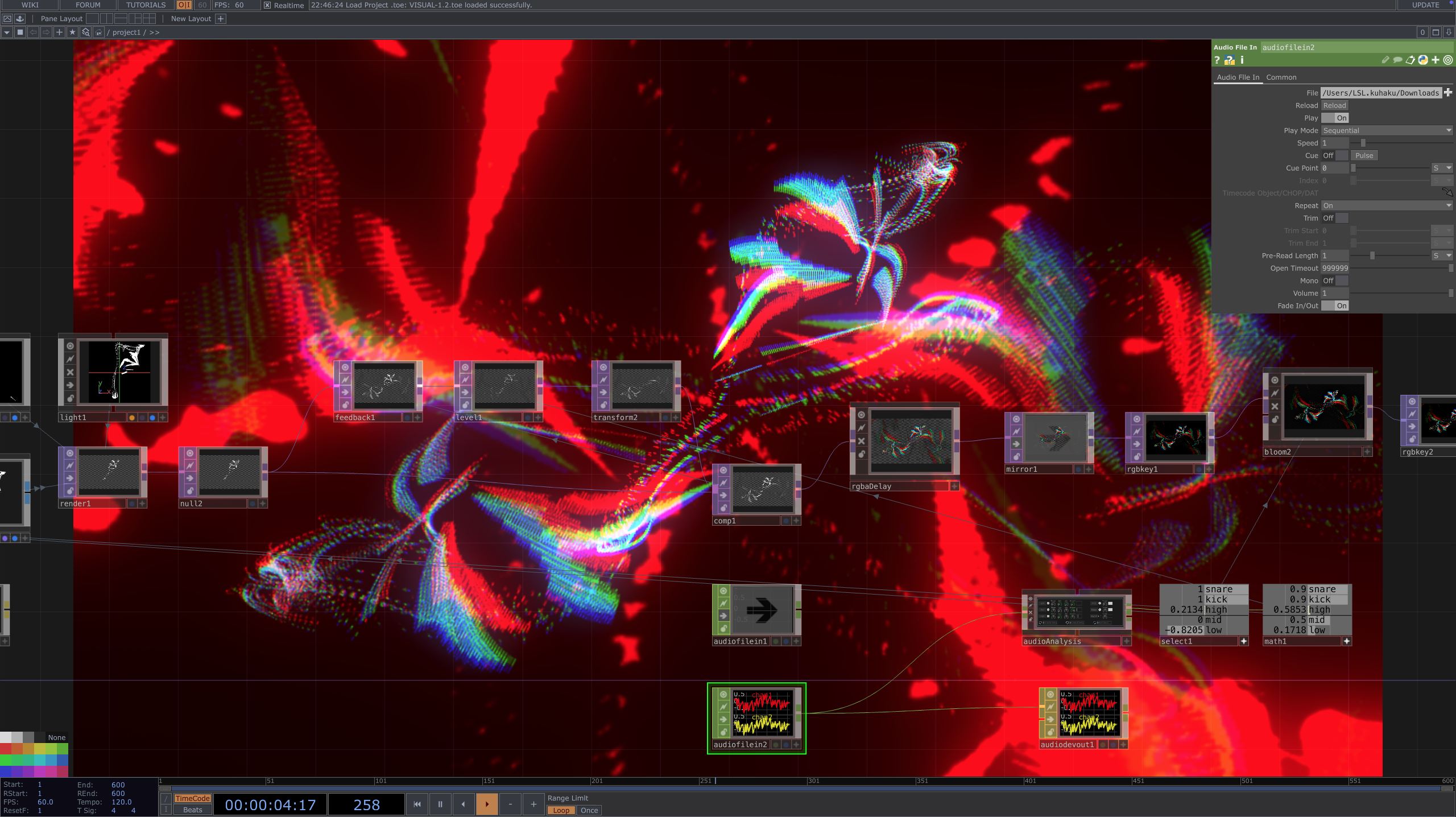1456x817 pixels.
Task: Open the Repeat dropdown
Action: coord(1388,205)
